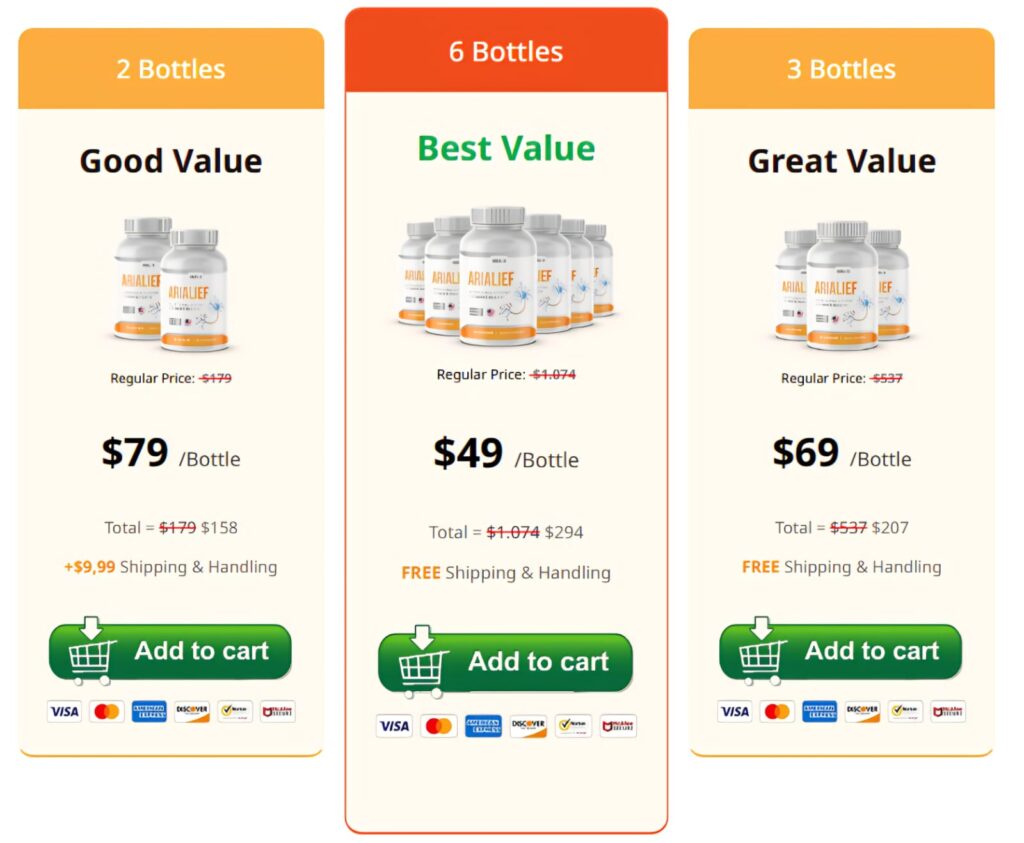Click the Mastercard icon in the 2 Bottles card
1024x843 pixels.
[x=106, y=711]
